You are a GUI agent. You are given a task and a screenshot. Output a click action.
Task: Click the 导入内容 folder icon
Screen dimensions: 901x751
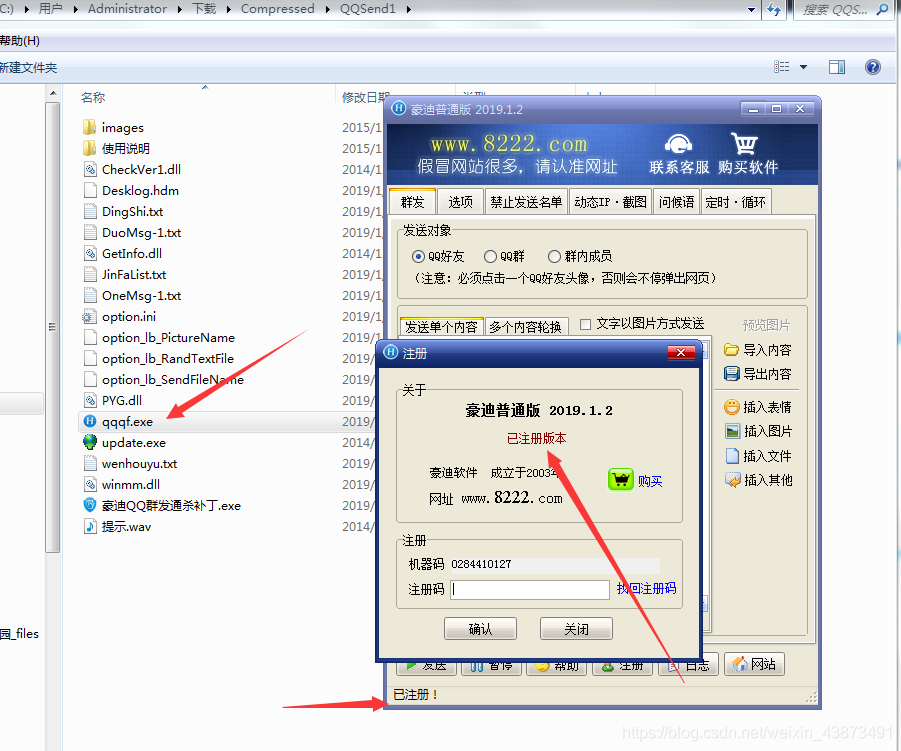point(731,350)
